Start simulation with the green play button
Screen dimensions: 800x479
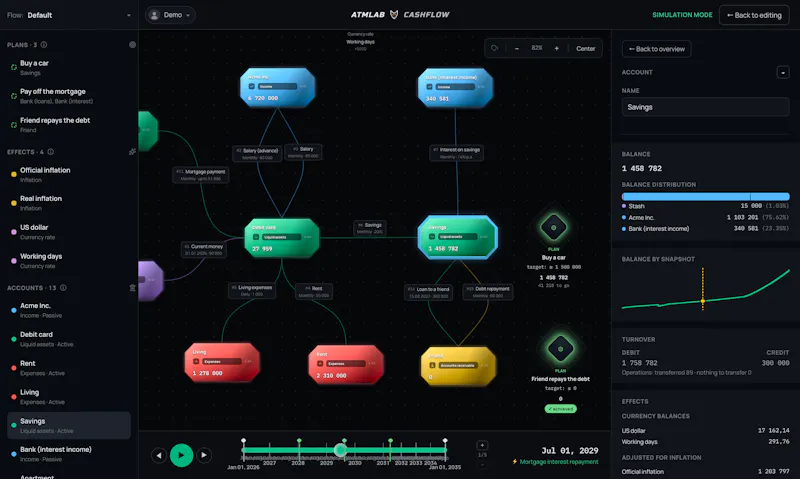181,455
